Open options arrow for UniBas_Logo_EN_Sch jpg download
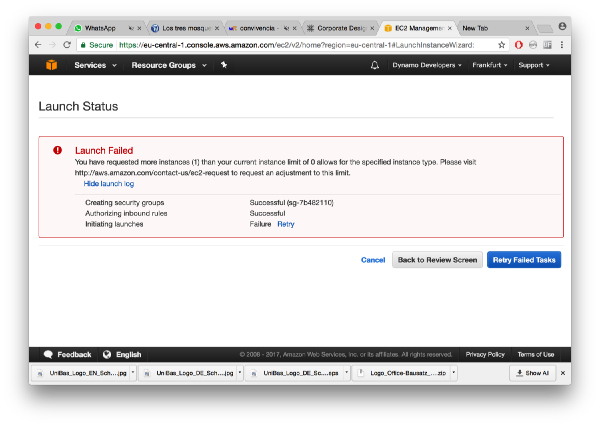600x426 pixels. 133,372
